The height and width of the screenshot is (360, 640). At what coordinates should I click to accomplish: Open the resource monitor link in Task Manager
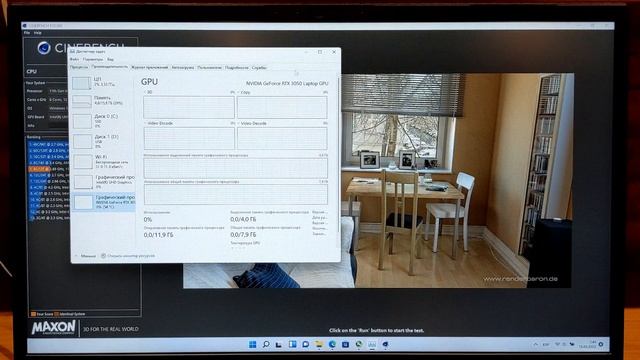pyautogui.click(x=128, y=256)
